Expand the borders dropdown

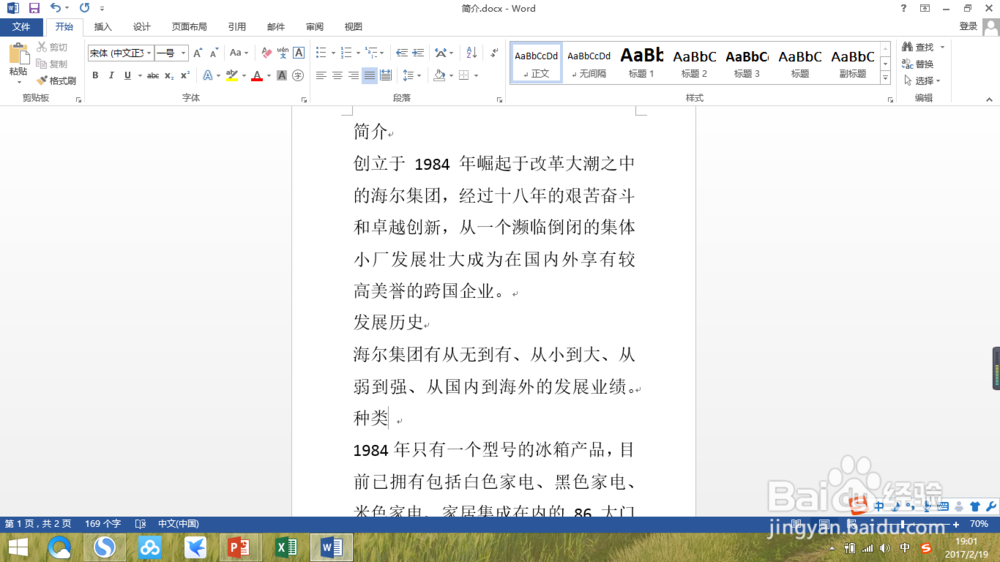[476, 76]
